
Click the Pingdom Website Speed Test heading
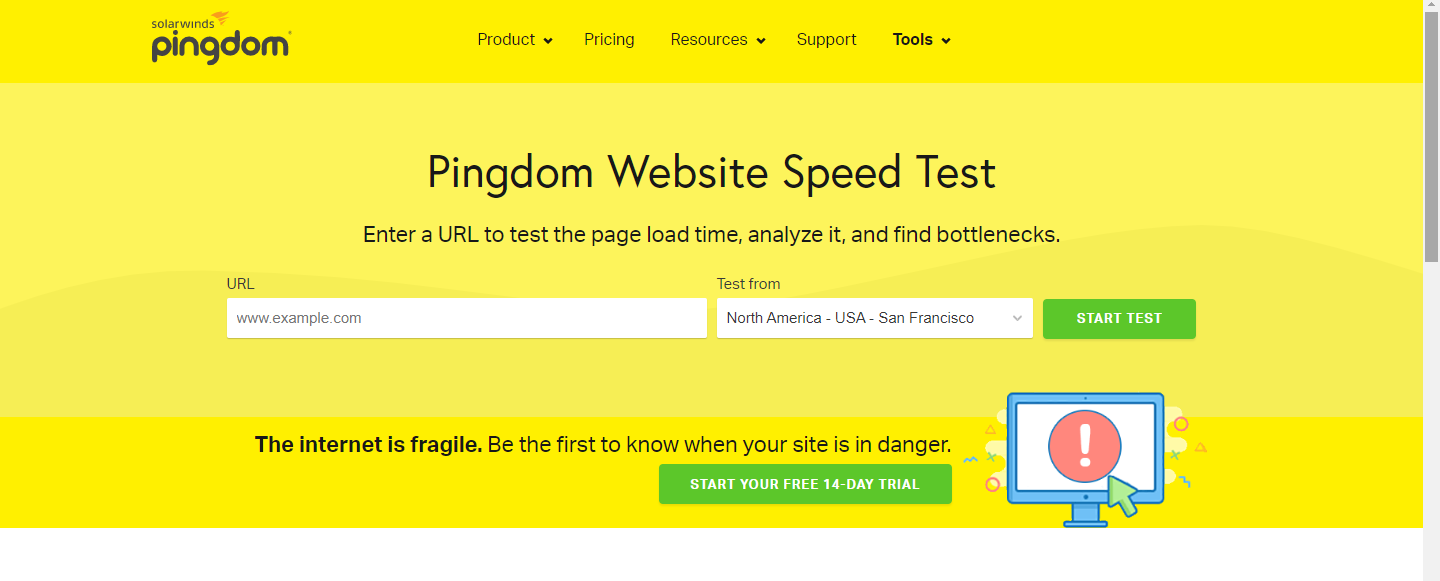(x=711, y=172)
